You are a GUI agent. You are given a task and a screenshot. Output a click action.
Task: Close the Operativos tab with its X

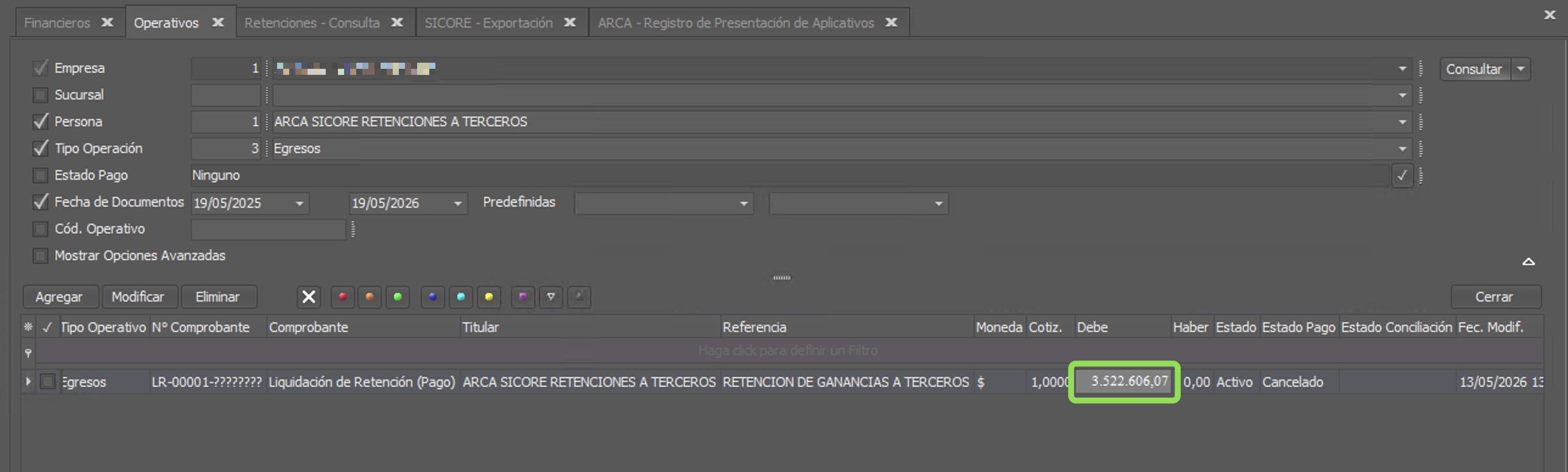click(x=218, y=23)
